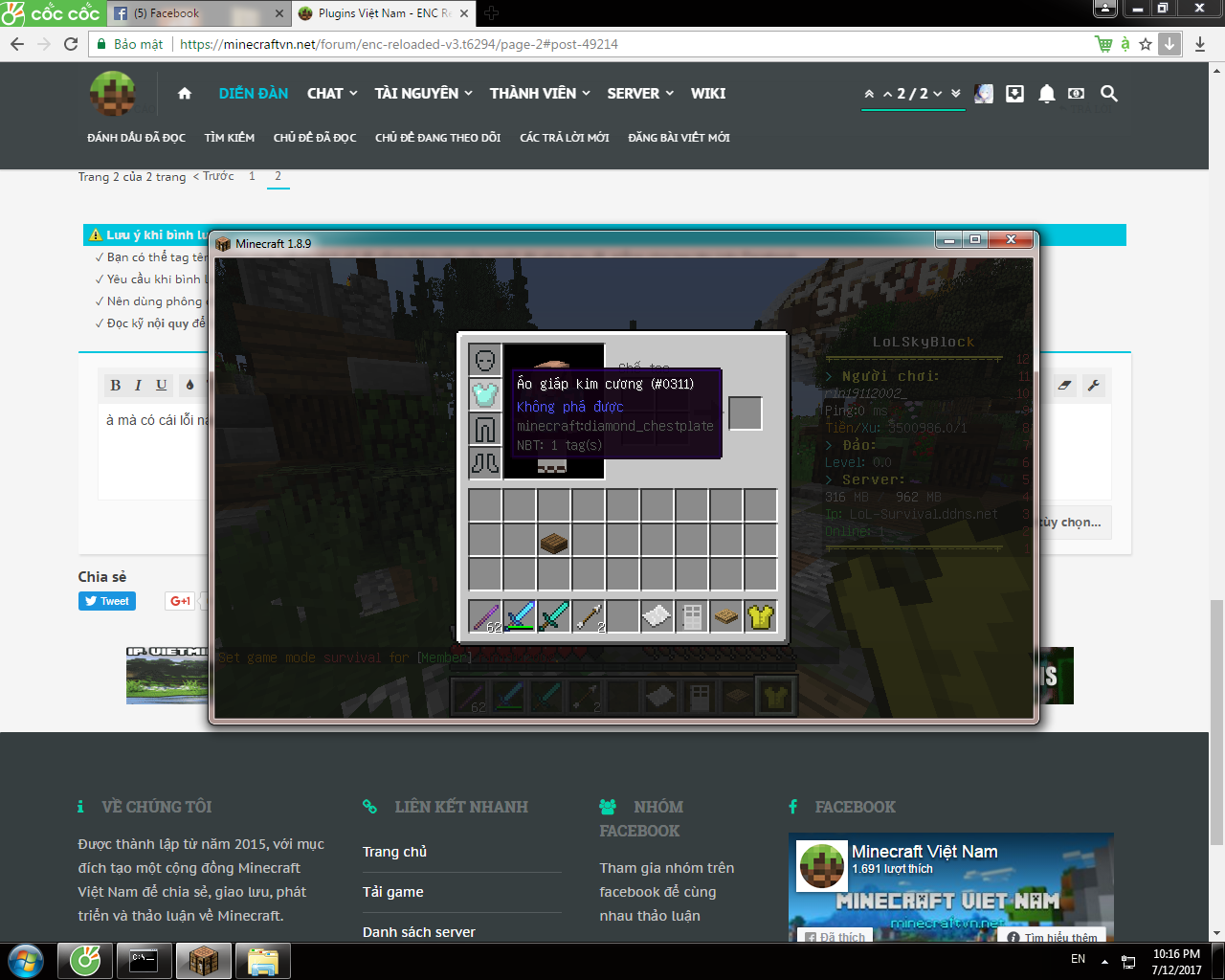Open the forum inbox icon

click(1015, 93)
